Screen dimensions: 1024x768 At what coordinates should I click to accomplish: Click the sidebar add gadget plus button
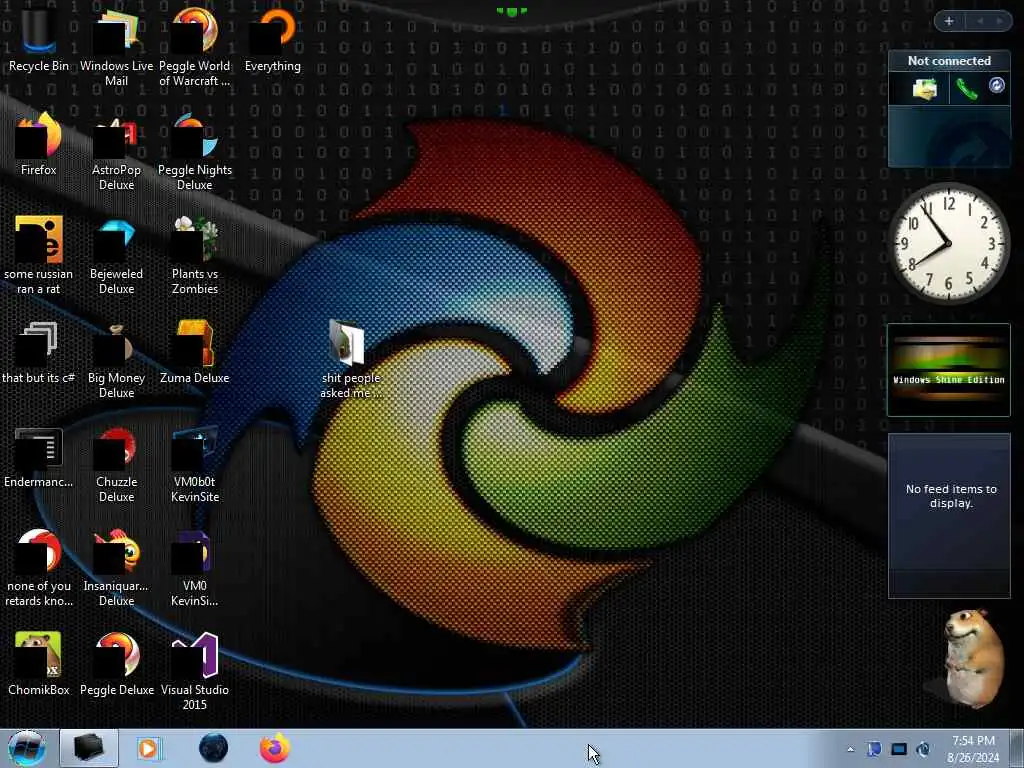pyautogui.click(x=949, y=22)
